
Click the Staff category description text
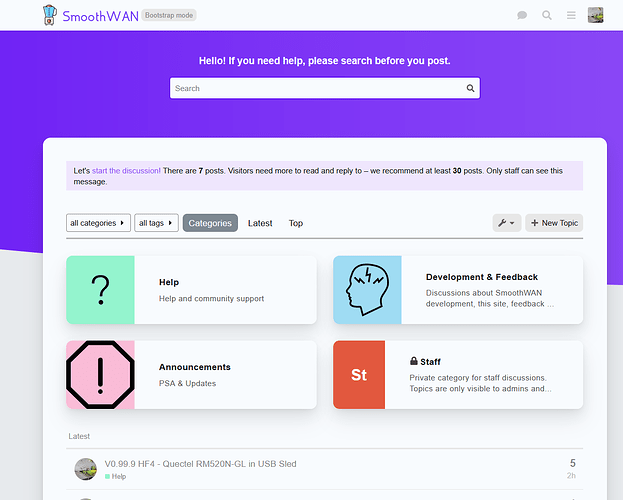pos(480,383)
